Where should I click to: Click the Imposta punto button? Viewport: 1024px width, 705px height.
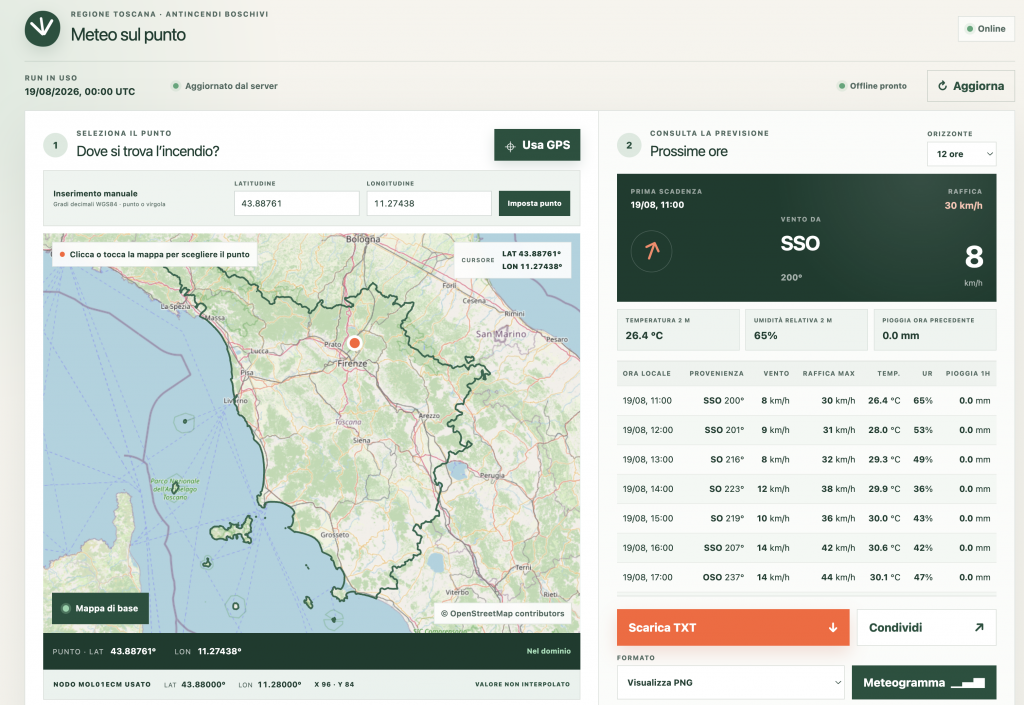[x=534, y=203]
